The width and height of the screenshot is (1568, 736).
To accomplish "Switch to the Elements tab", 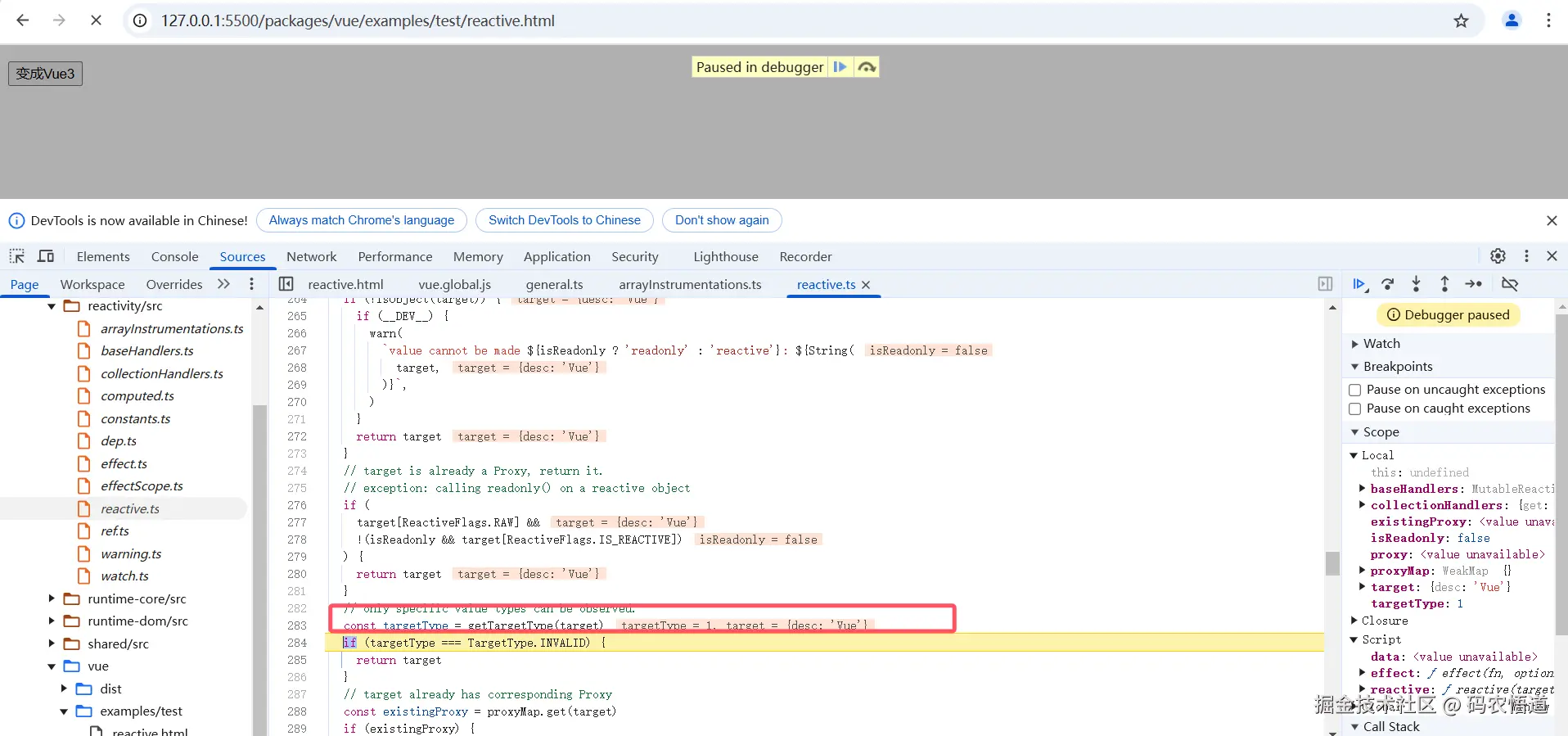I will click(103, 256).
